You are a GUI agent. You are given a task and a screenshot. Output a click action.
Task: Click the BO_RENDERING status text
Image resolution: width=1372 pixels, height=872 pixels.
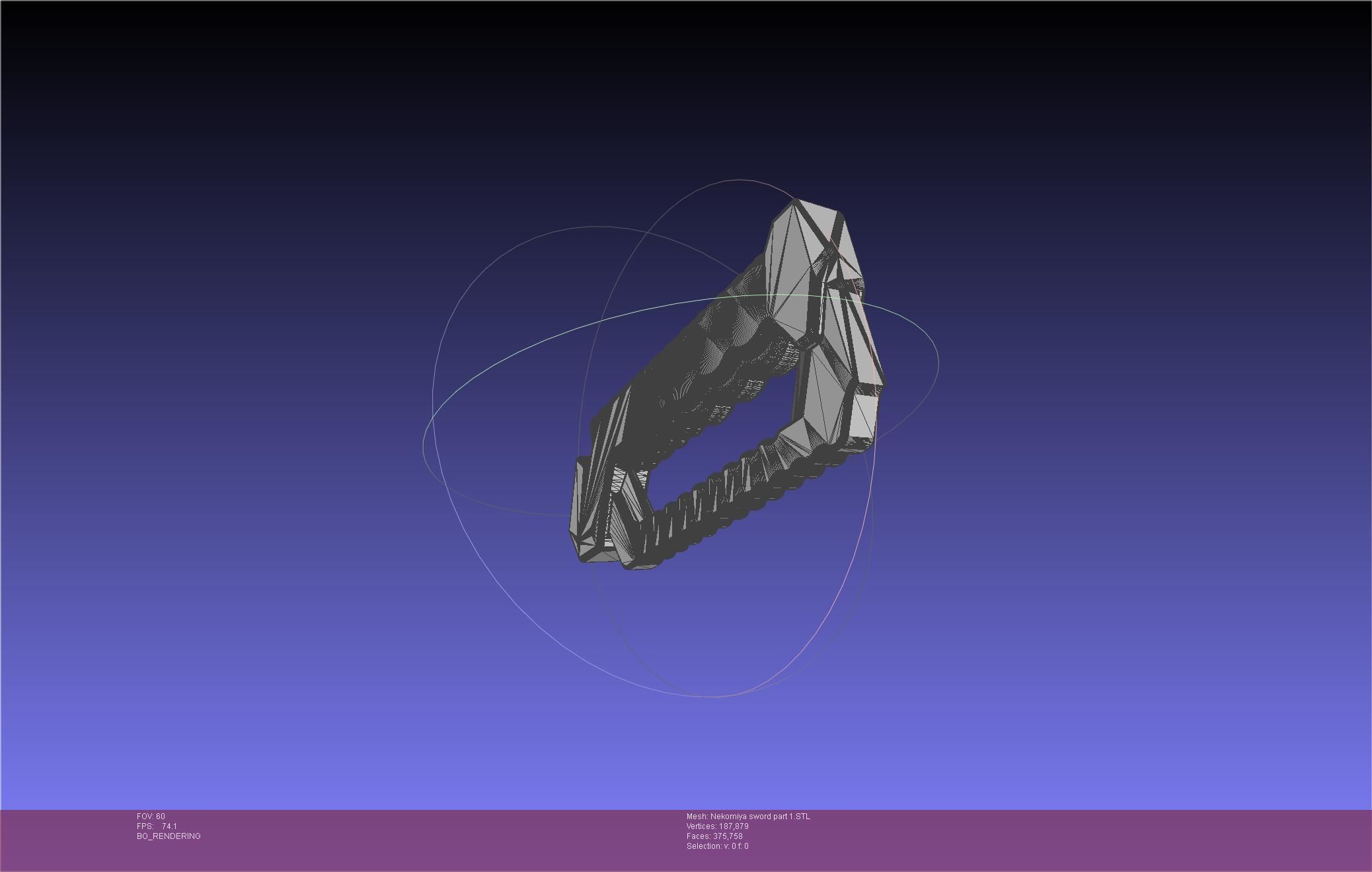tap(169, 836)
